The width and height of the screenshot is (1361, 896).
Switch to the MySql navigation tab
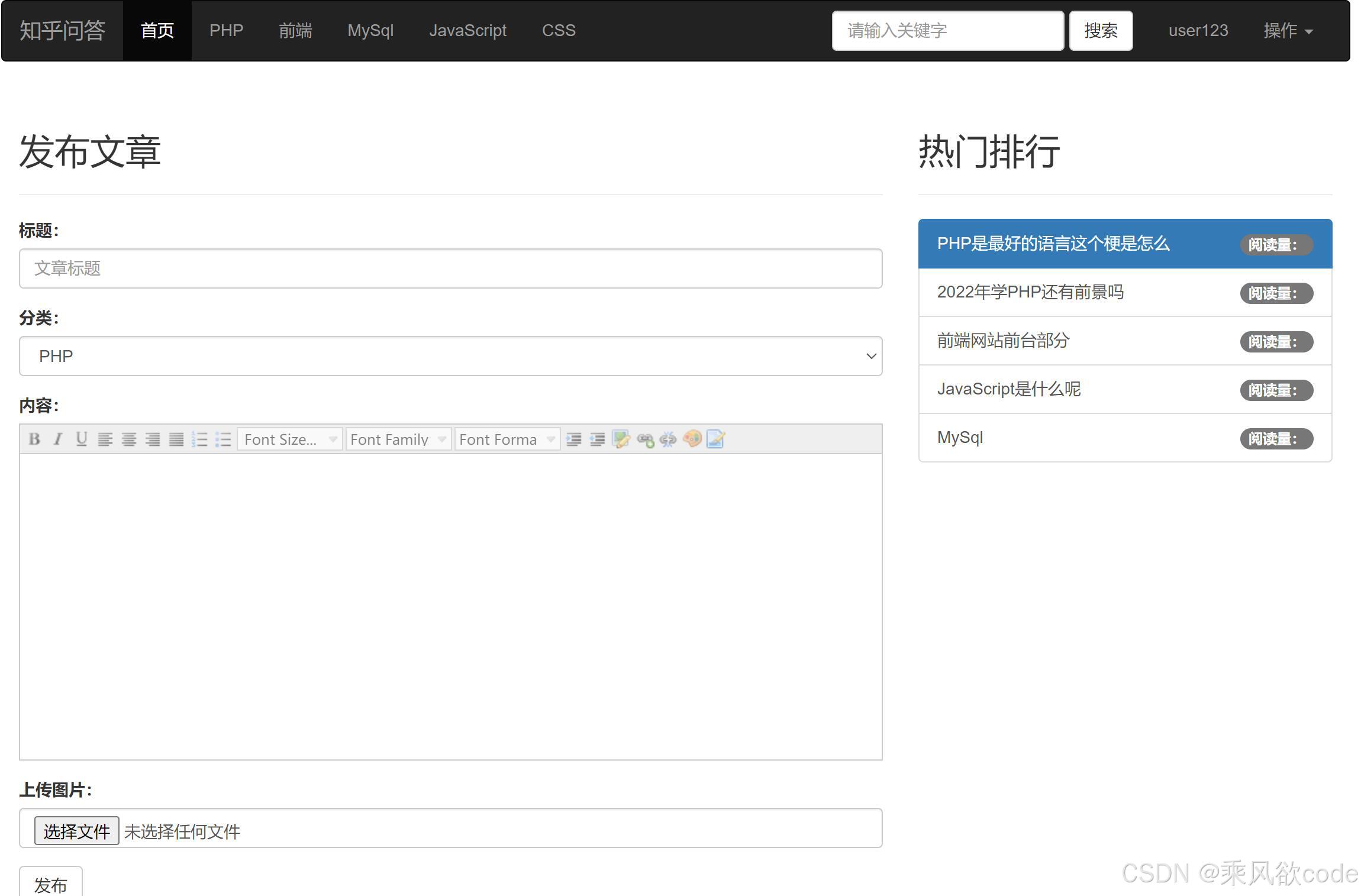370,31
